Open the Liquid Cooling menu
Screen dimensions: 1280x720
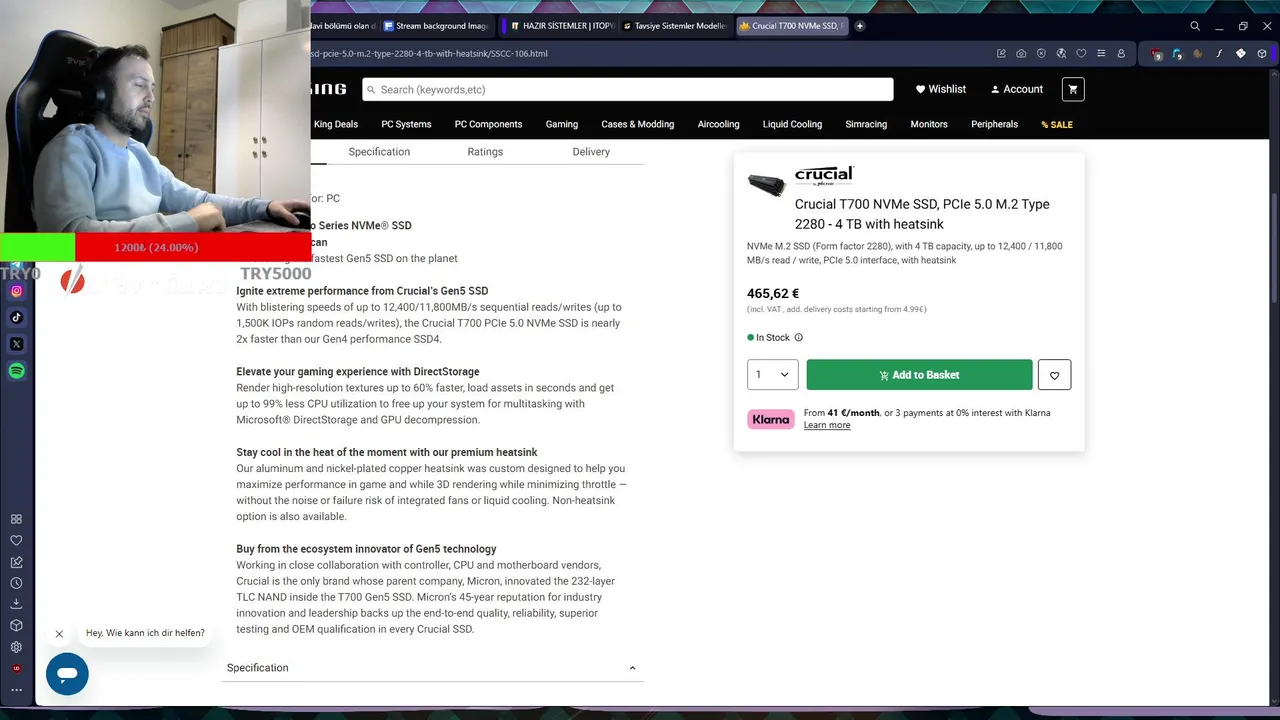pyautogui.click(x=792, y=124)
